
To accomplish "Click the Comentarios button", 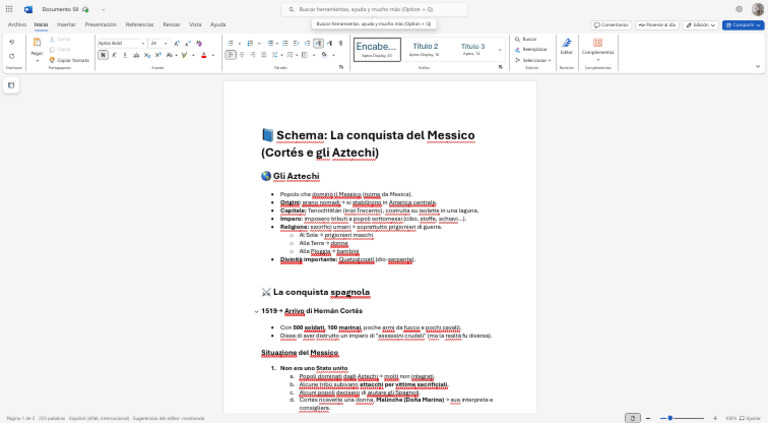I will pos(611,25).
